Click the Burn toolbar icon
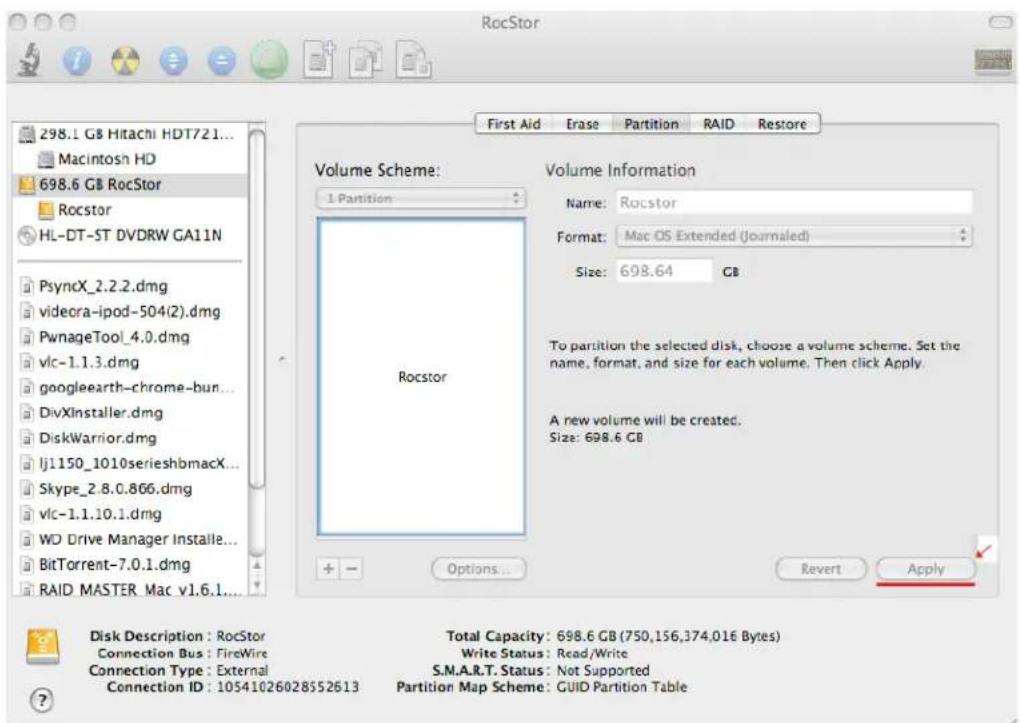This screenshot has height=723, width=1021. (x=125, y=61)
